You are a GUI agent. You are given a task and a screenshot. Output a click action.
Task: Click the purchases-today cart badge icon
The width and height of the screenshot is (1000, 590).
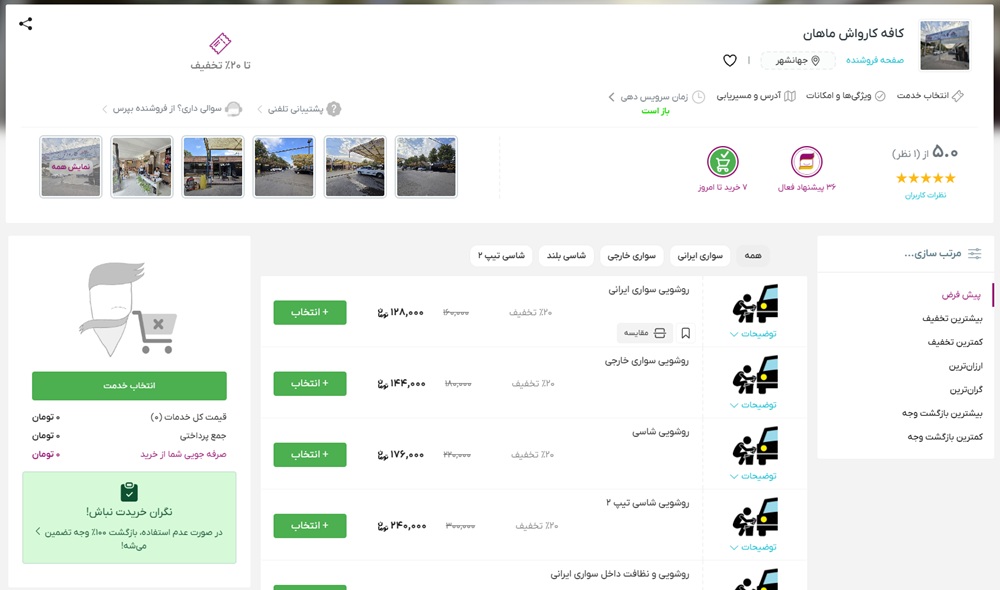pos(723,161)
